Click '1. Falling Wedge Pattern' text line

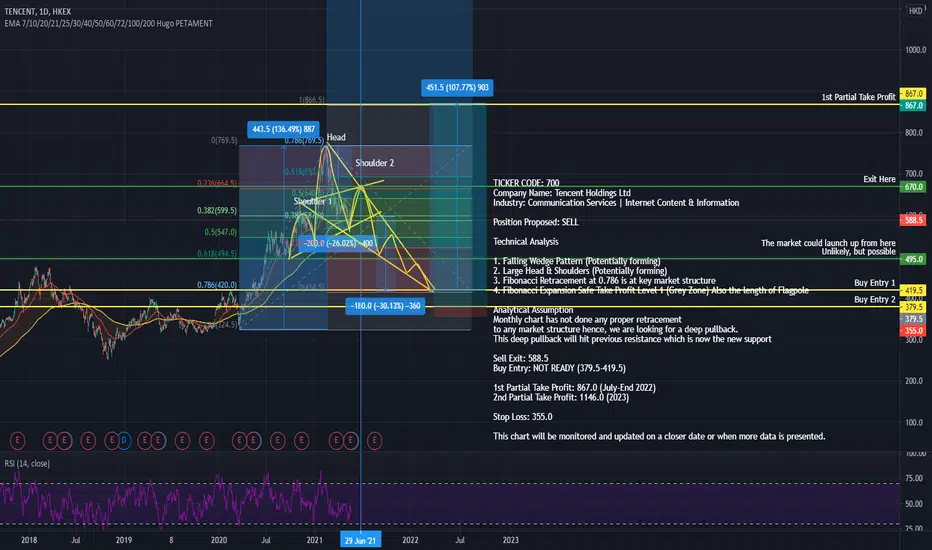[x=577, y=261]
